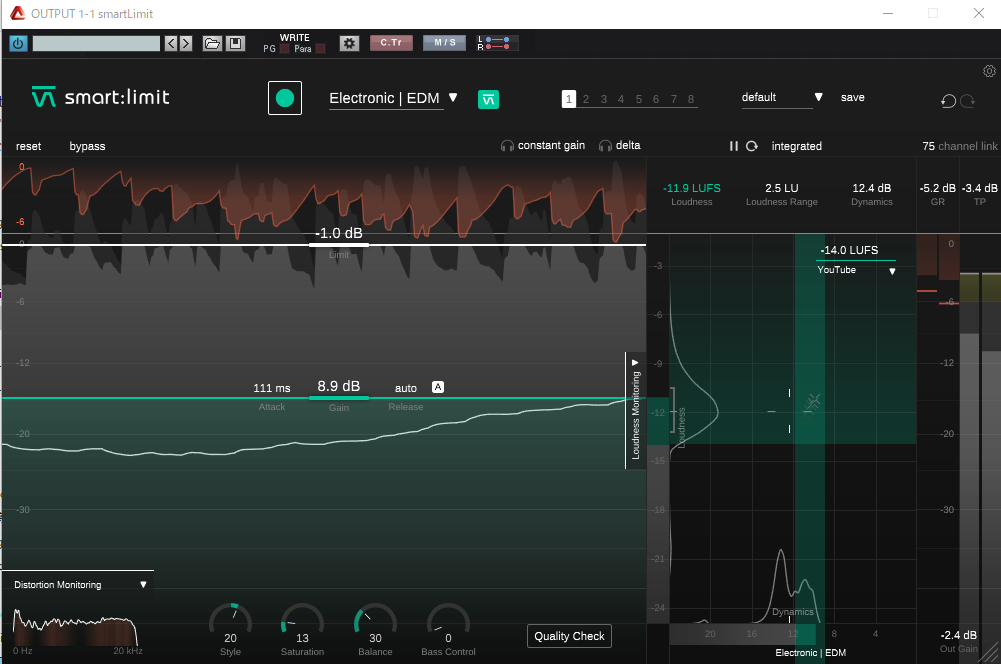Click -2.4 dB Out Gain value
The image size is (1001, 664).
click(958, 635)
